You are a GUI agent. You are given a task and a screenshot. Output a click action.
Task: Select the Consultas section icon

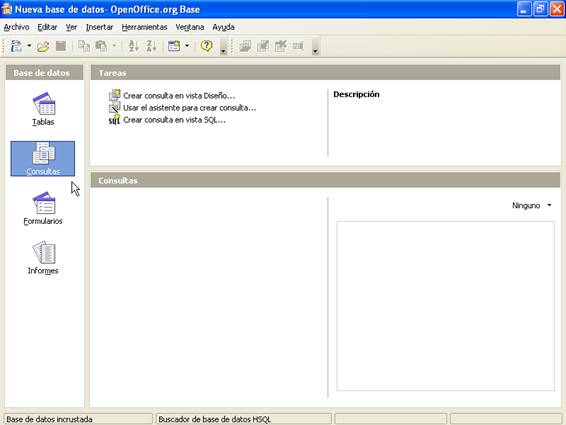43,159
